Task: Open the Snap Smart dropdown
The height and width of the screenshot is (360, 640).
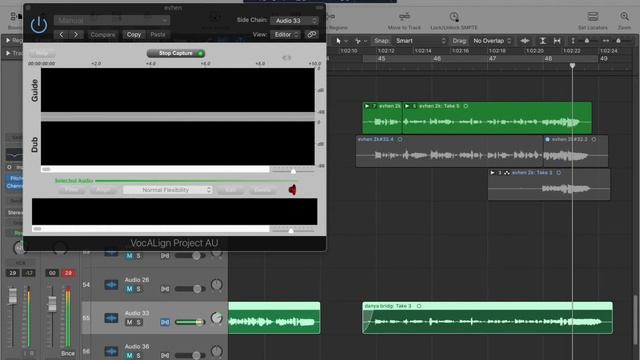Action: click(x=420, y=41)
